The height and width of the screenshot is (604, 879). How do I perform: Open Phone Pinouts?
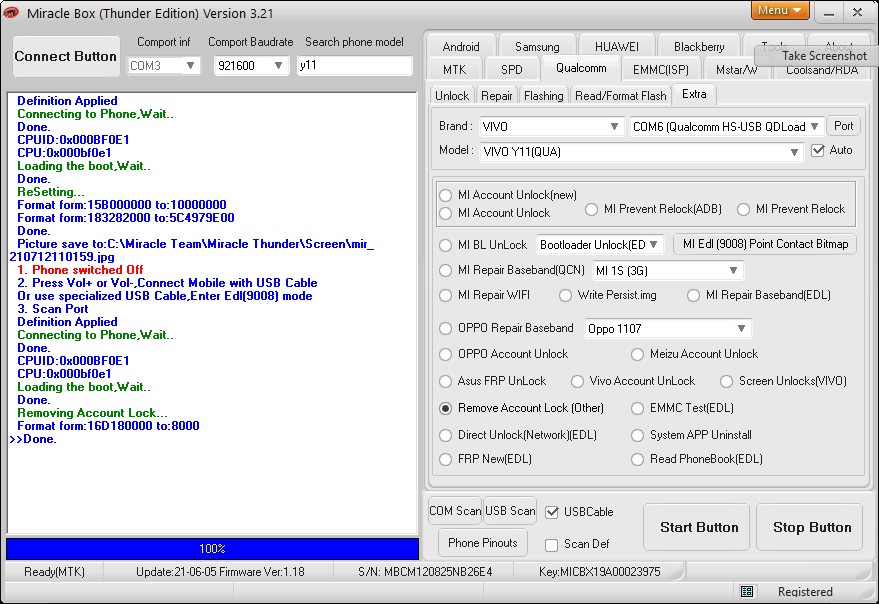click(483, 543)
